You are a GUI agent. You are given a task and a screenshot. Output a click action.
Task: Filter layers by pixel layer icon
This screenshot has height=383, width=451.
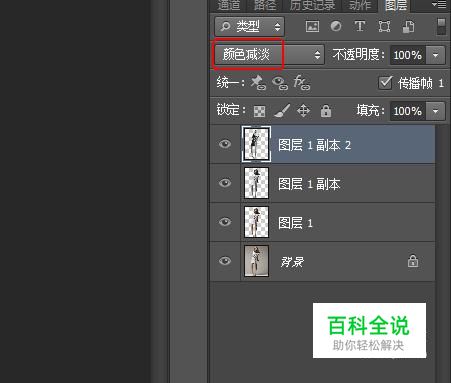(312, 26)
